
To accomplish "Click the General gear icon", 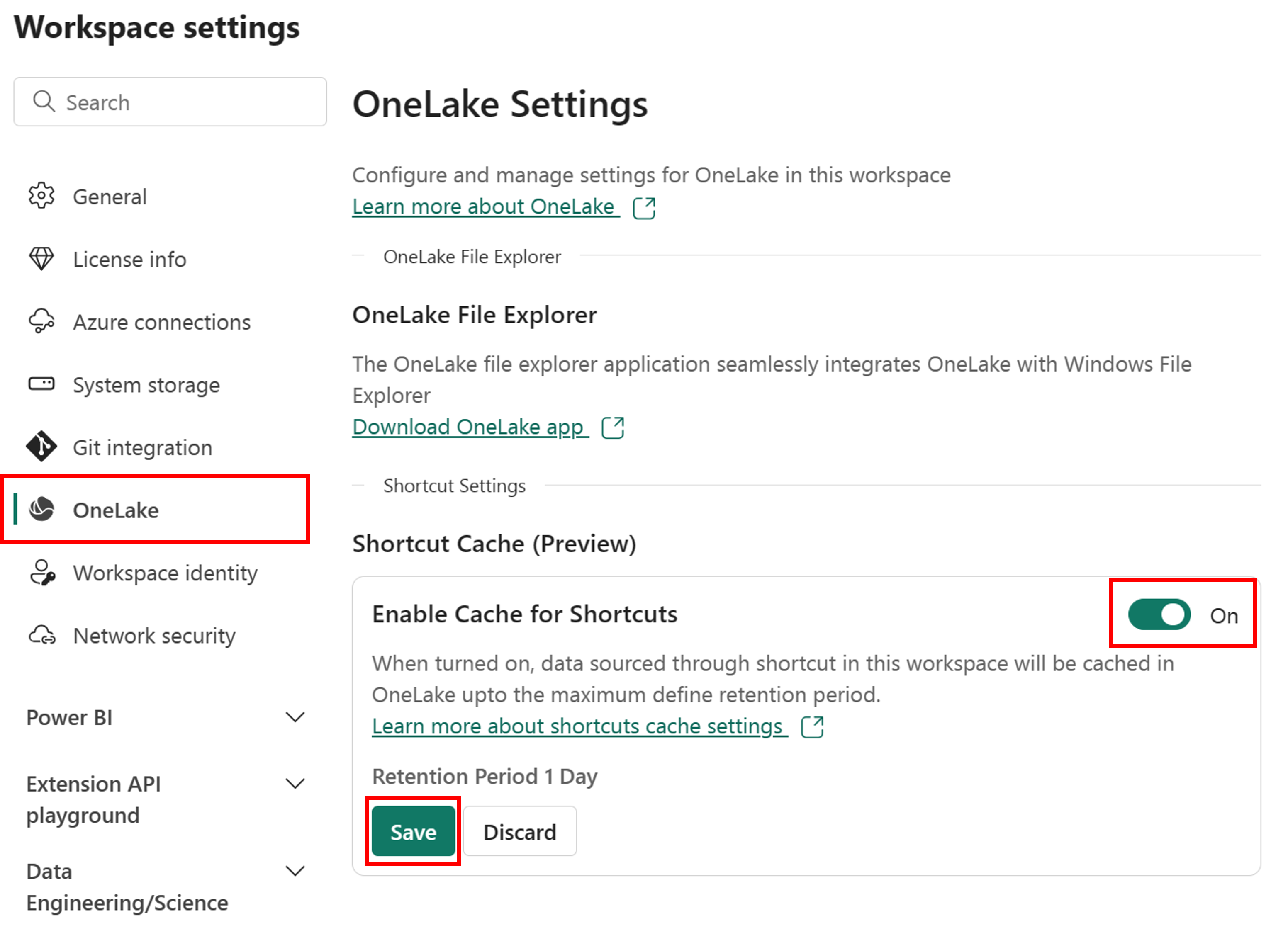I will click(x=41, y=197).
